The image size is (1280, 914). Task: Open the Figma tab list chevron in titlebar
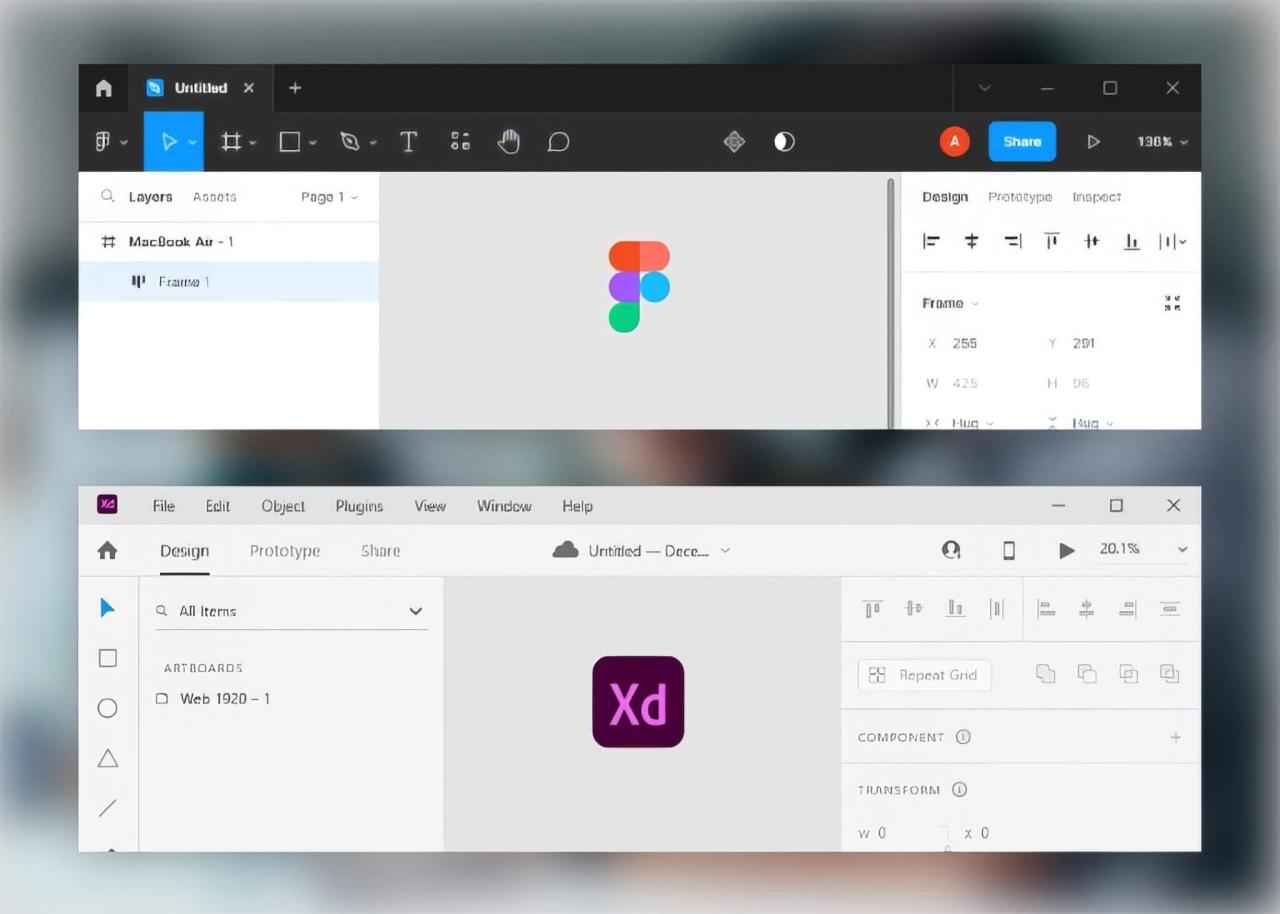(985, 88)
